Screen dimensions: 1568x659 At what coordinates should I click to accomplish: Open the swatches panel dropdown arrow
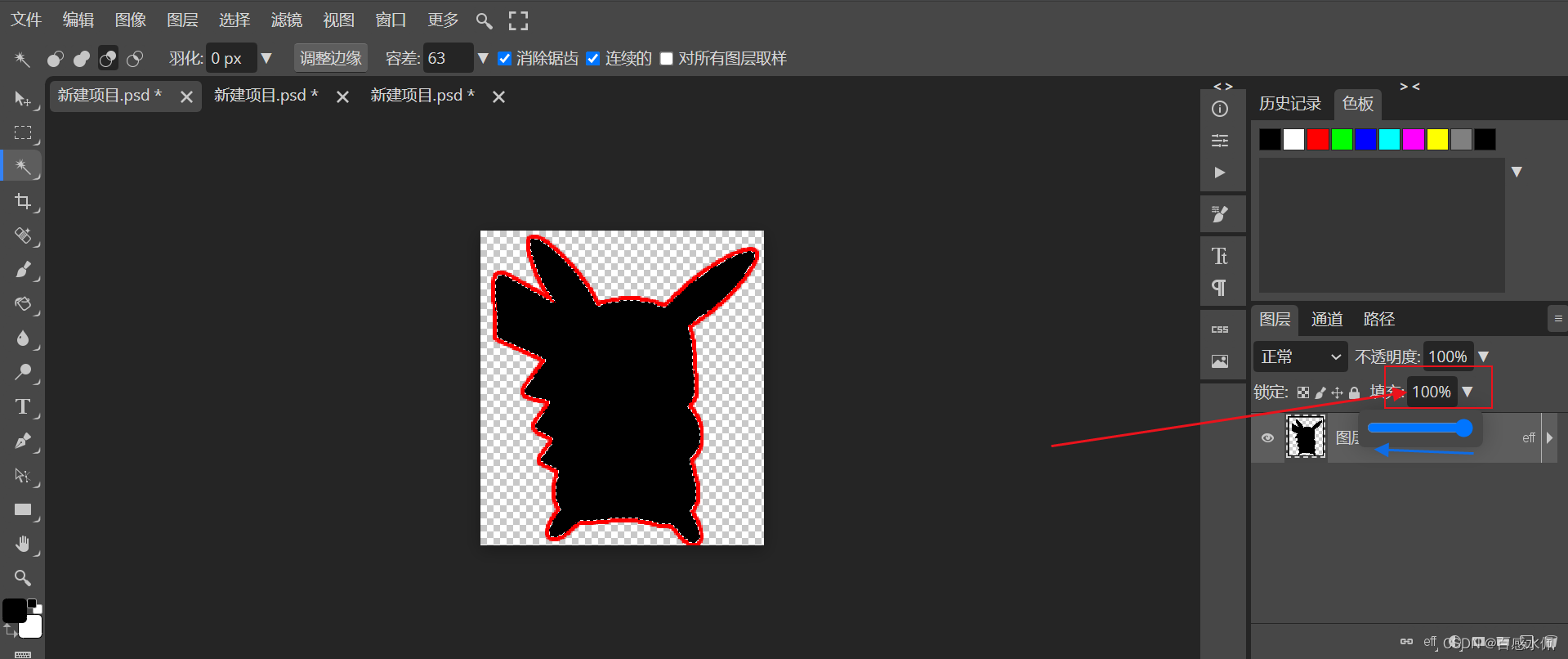click(1517, 172)
